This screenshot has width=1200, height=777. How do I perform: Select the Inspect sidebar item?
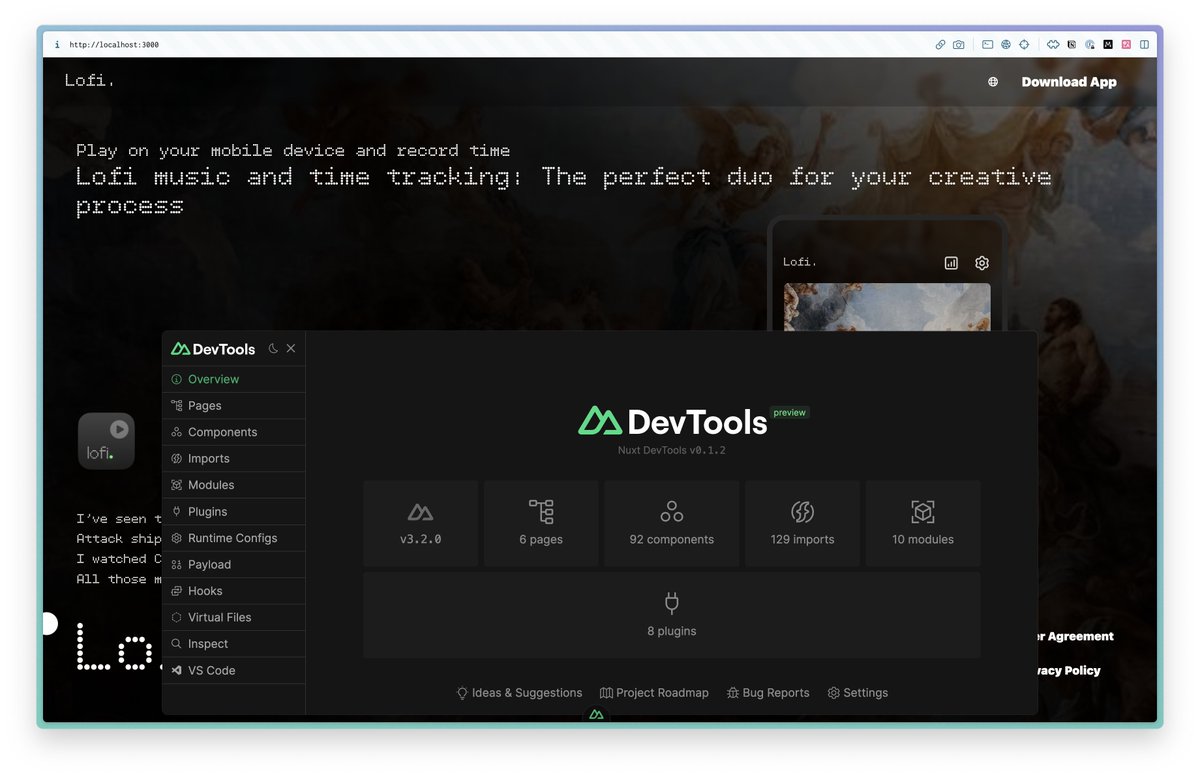coord(234,644)
